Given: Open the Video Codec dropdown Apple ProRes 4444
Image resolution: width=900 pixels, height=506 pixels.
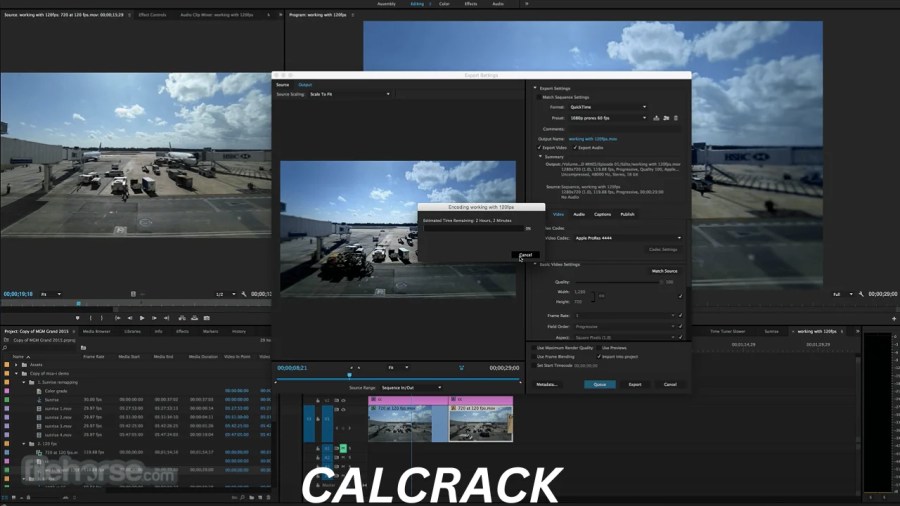Looking at the screenshot, I should click(x=628, y=238).
